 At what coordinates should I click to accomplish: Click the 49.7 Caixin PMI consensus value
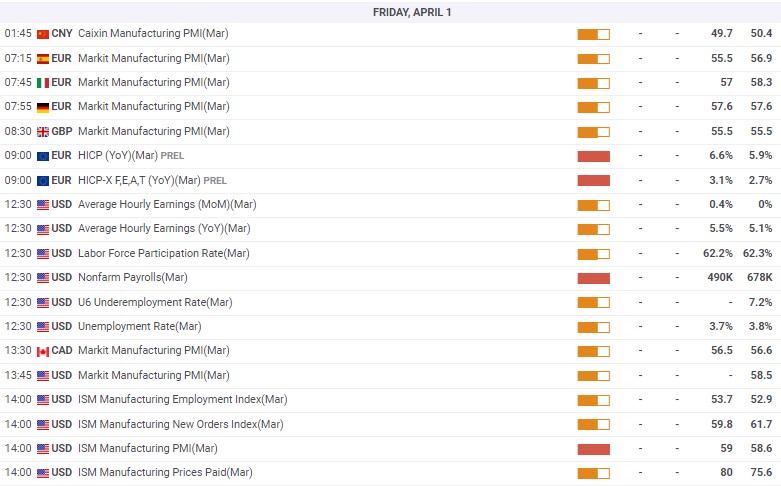pyautogui.click(x=722, y=33)
